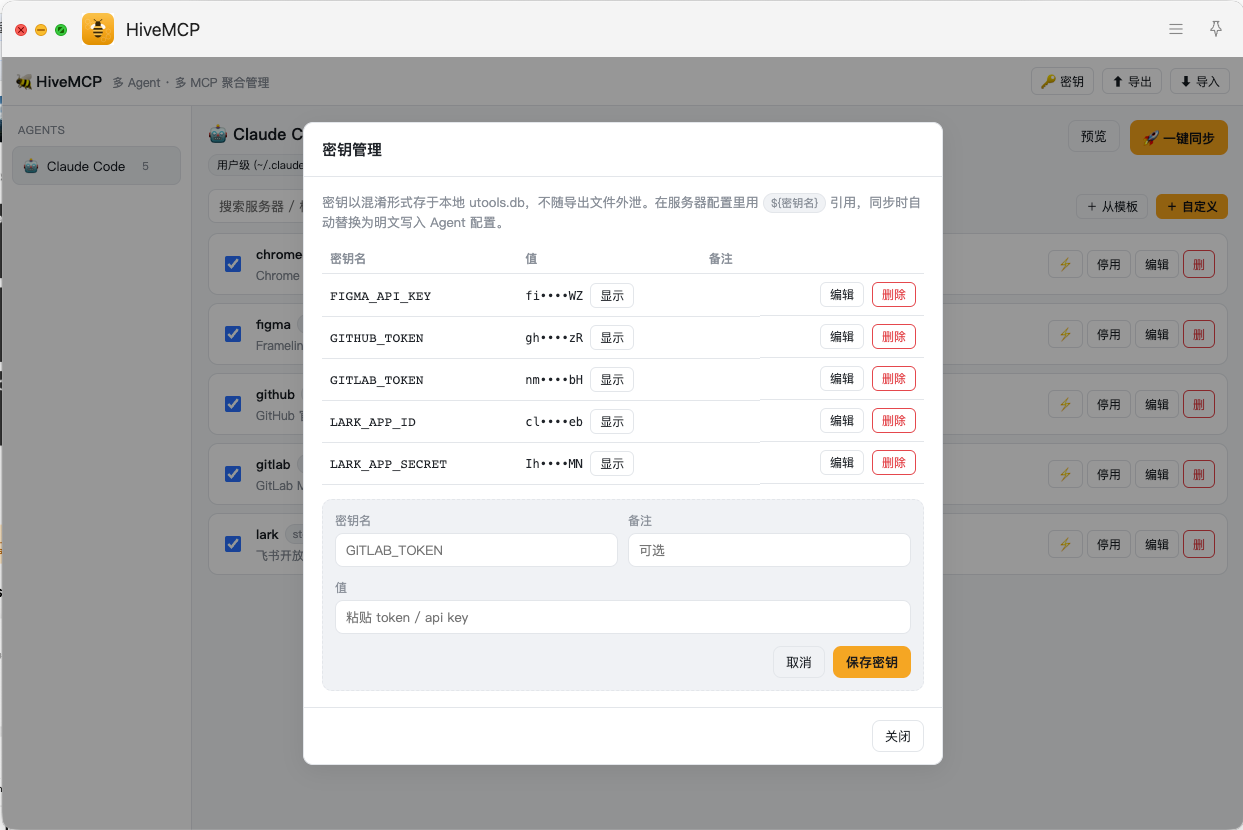The image size is (1243, 830).
Task: Click 保存密钥 to save the key
Action: (872, 662)
